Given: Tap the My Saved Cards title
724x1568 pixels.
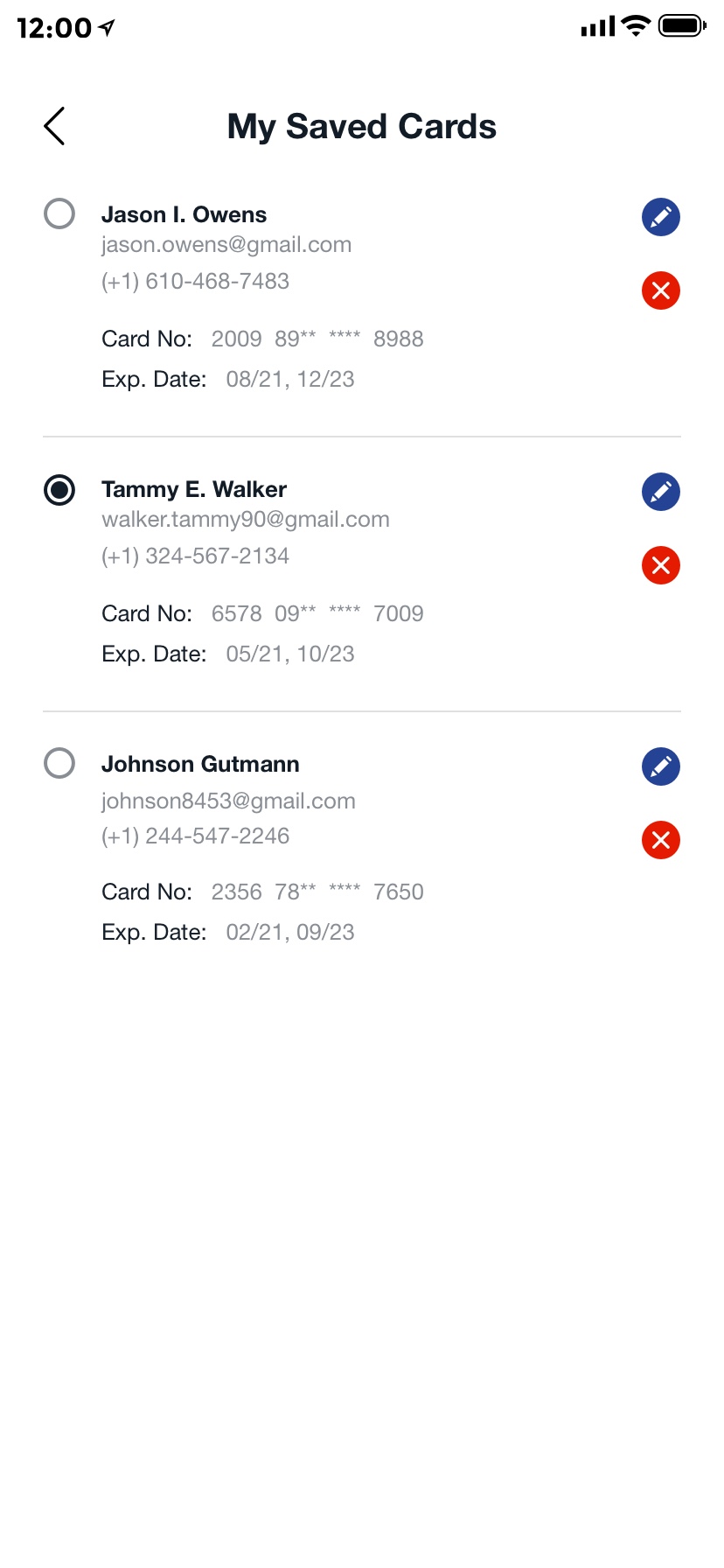Looking at the screenshot, I should [362, 127].
